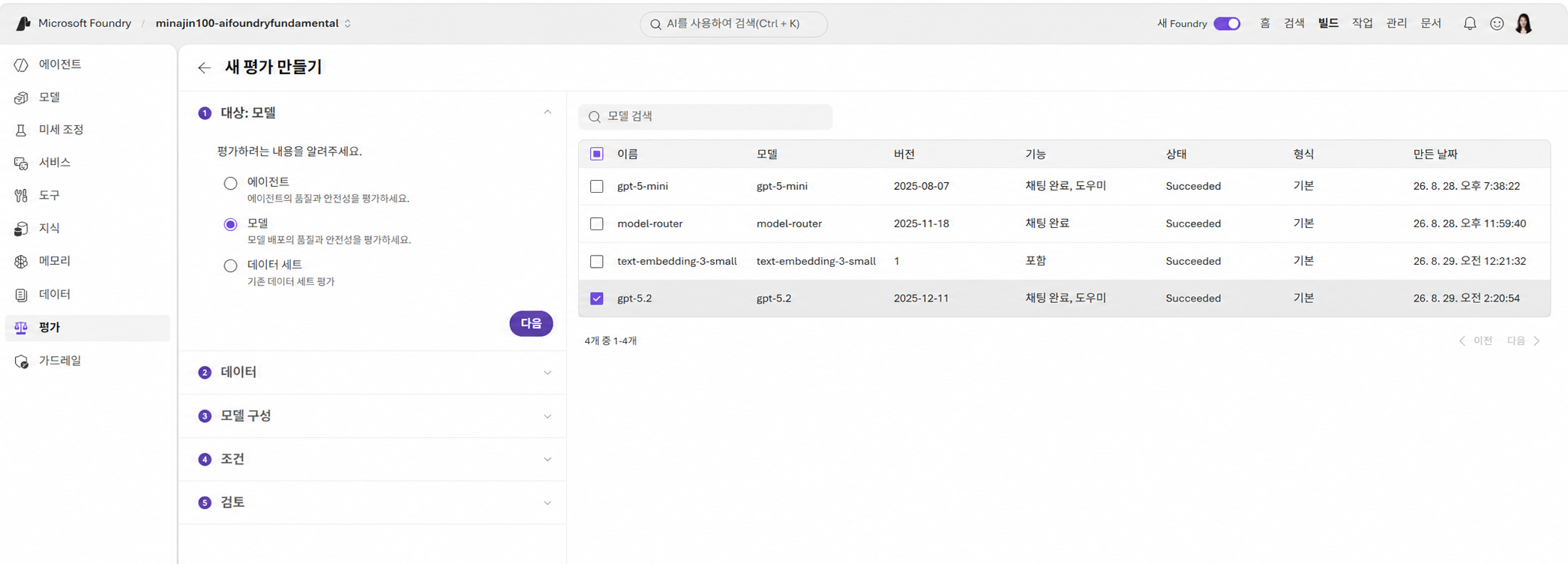1568x564 pixels.
Task: Expand the 모델 구성 step section
Action: [x=372, y=416]
